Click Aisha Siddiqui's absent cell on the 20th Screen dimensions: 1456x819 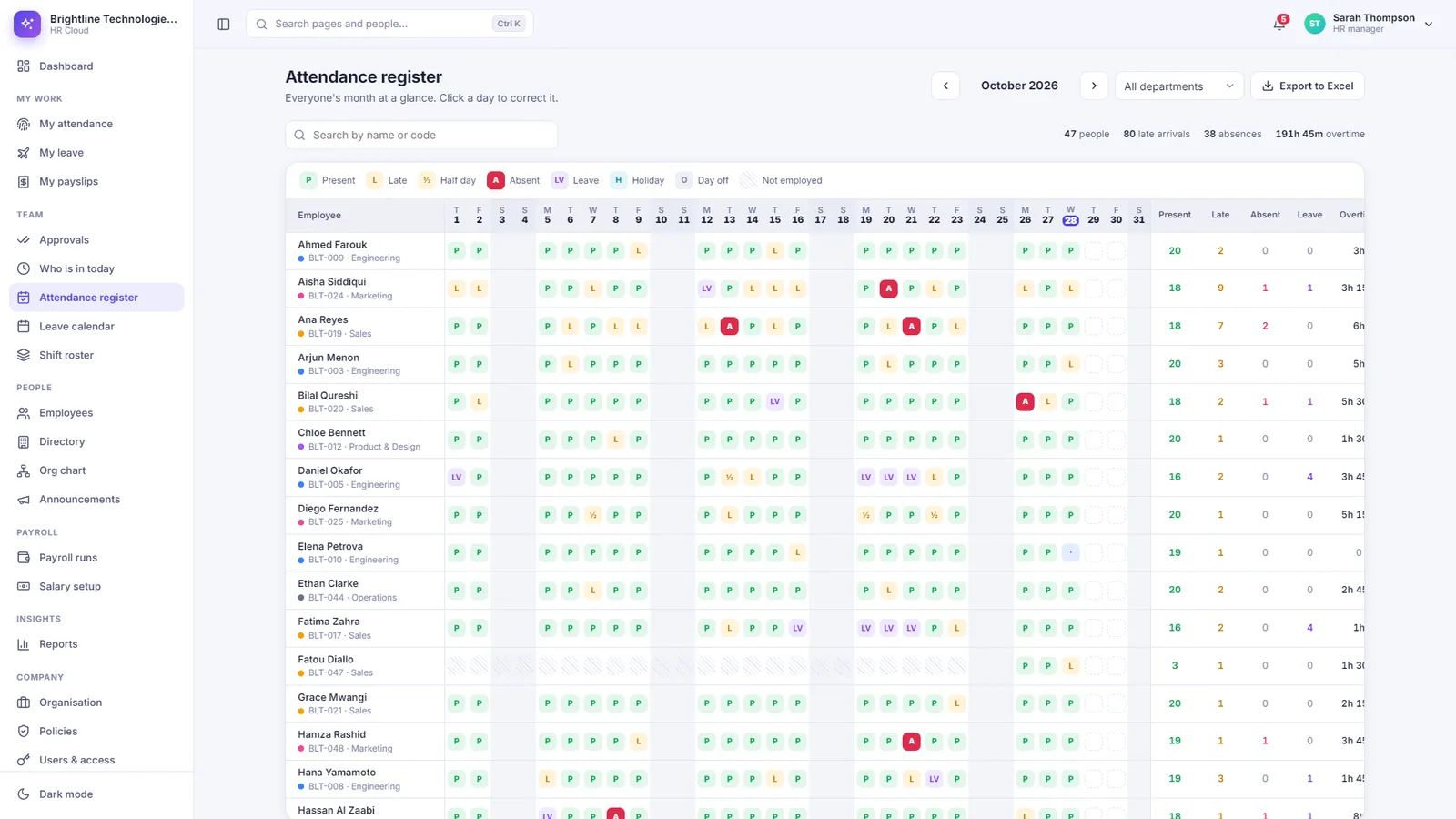889,288
